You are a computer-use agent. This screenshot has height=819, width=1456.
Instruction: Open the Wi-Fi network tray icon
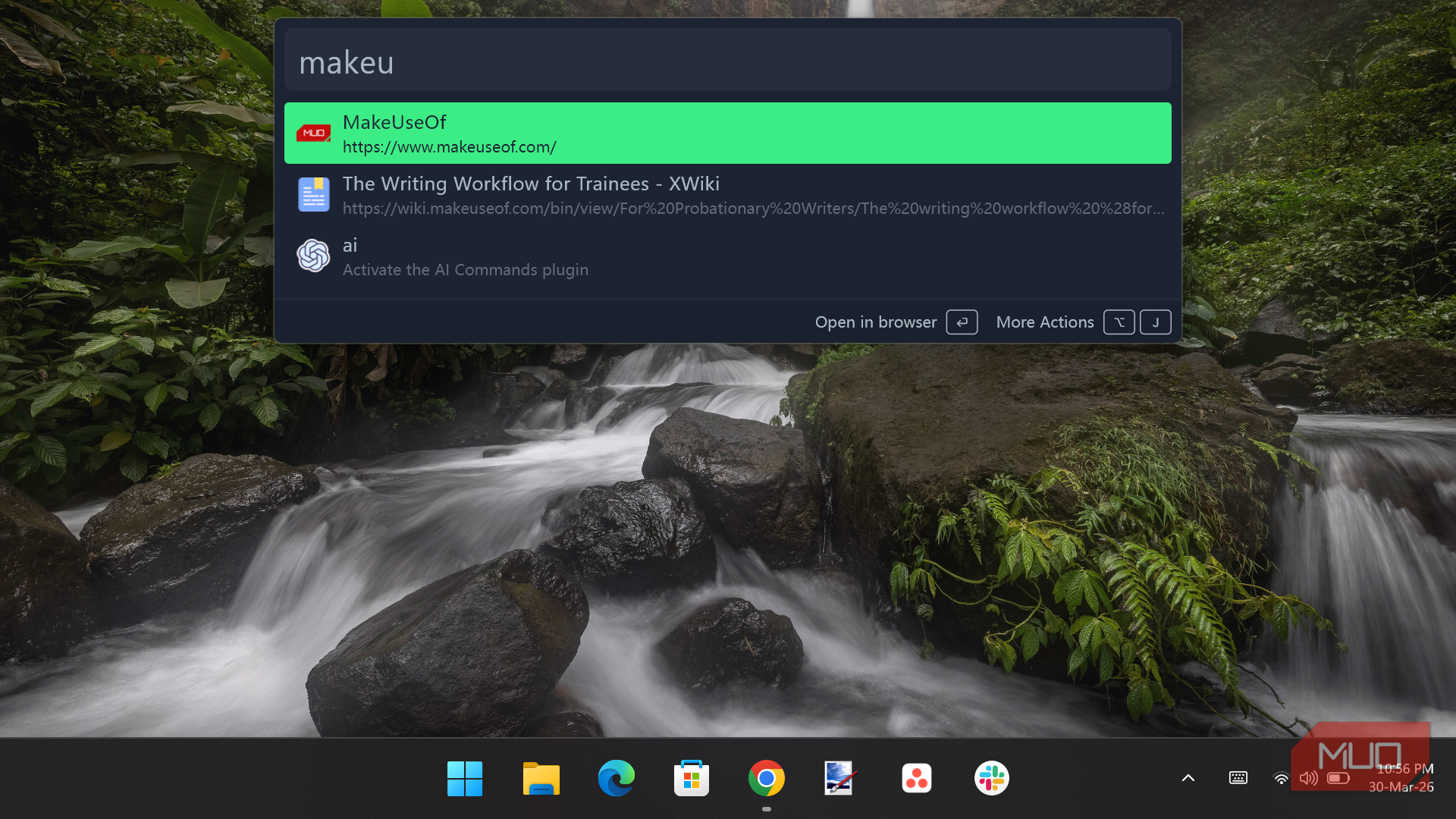pos(1281,778)
